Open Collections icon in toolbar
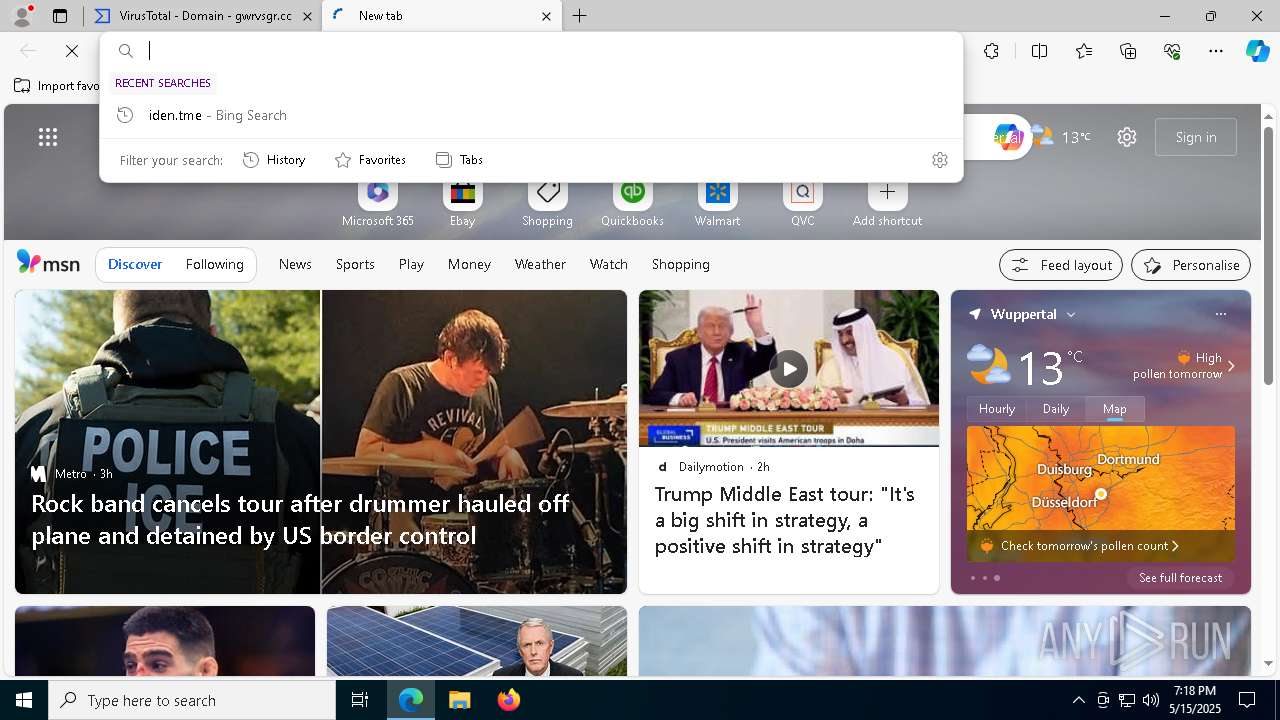1280x720 pixels. point(1128,51)
